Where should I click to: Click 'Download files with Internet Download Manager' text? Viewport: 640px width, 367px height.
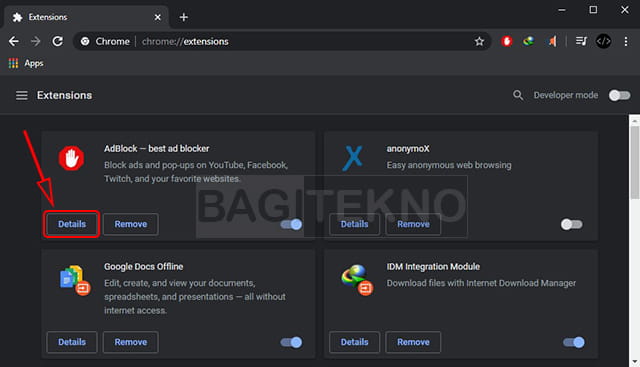[x=481, y=283]
